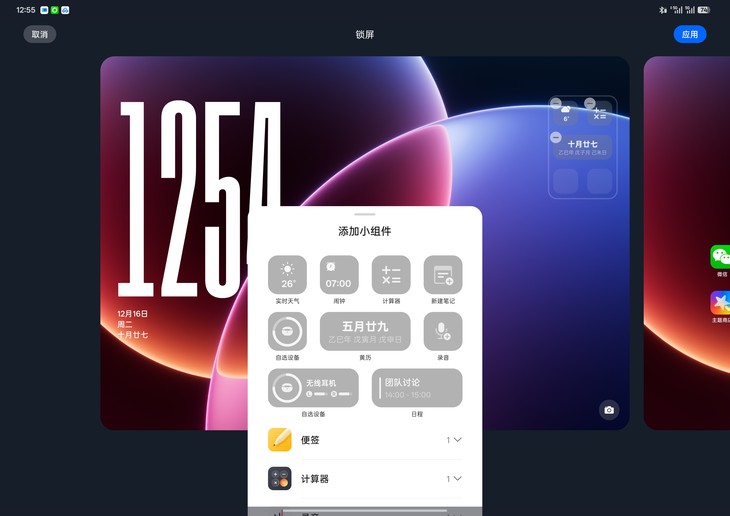Add the 团队讨论 schedule widget
Image resolution: width=730 pixels, height=516 pixels.
click(417, 388)
